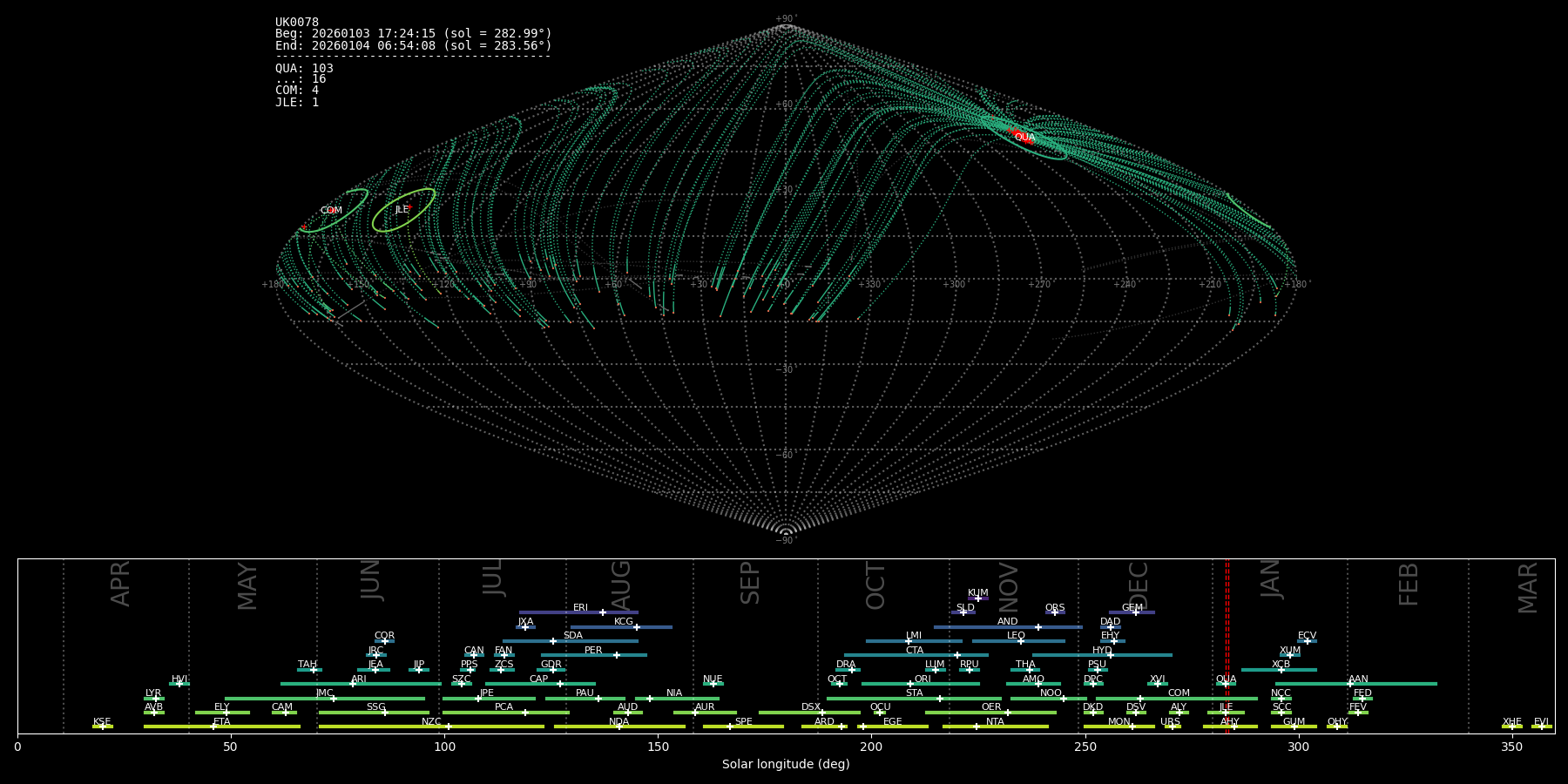This screenshot has width=1568, height=784.
Task: Click the Solar longitude axis label
Action: point(786,765)
